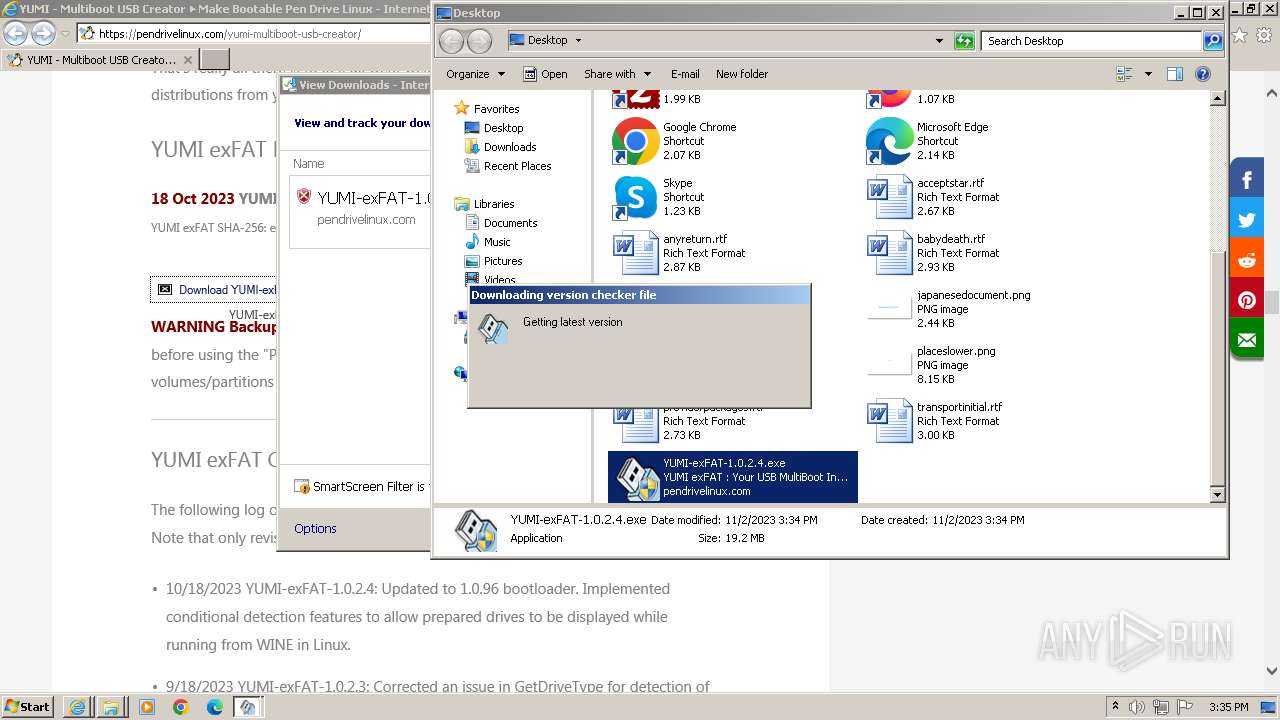Select the transportinitial.rtf file icon
Image resolution: width=1280 pixels, height=720 pixels.
click(889, 421)
